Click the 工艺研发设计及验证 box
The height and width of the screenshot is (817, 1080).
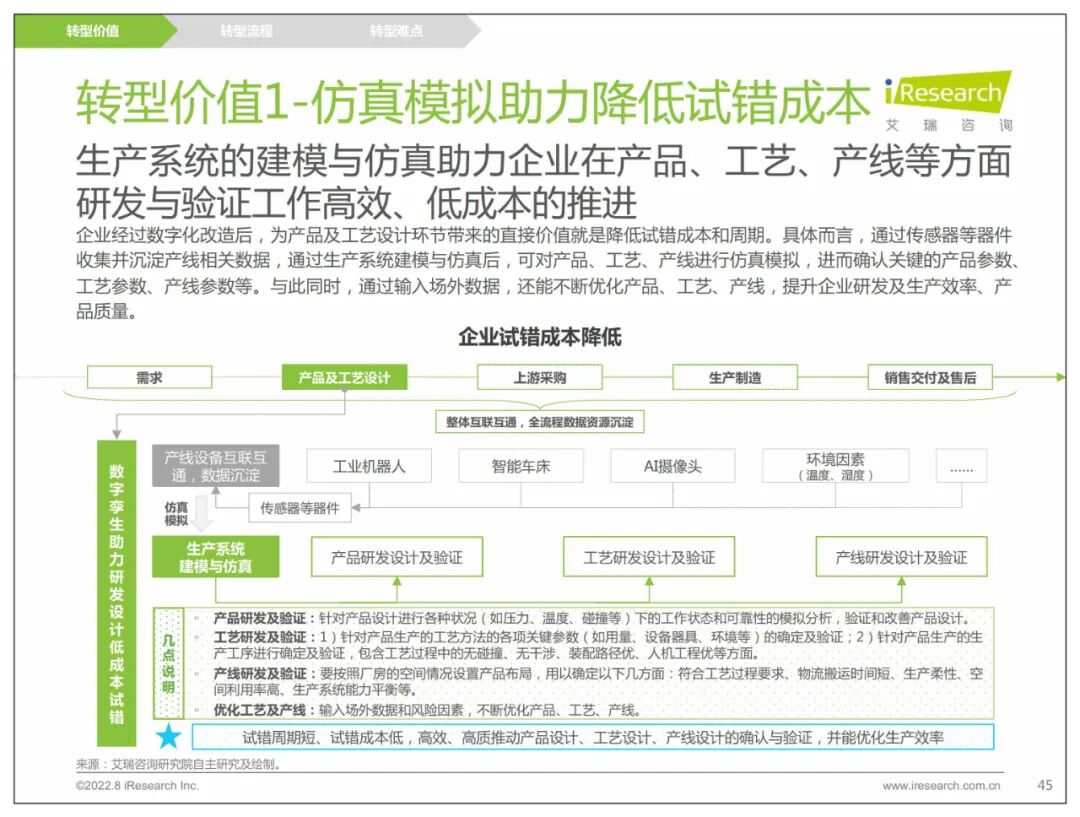click(649, 557)
